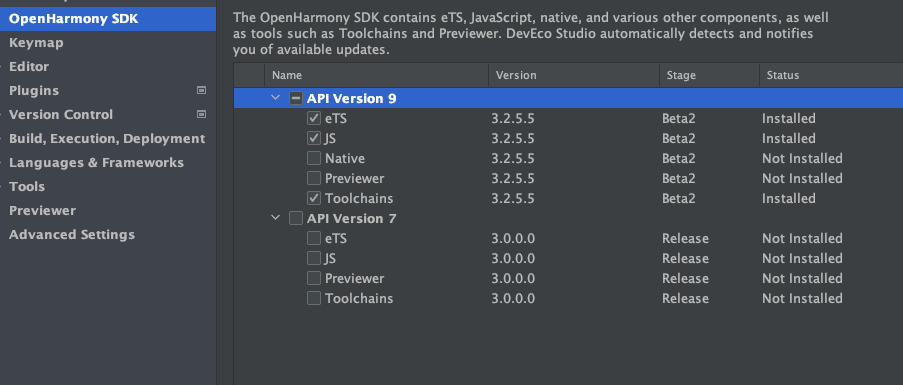
Task: Check Toolchains 3.0.0.0 checkbox
Action: tap(314, 299)
